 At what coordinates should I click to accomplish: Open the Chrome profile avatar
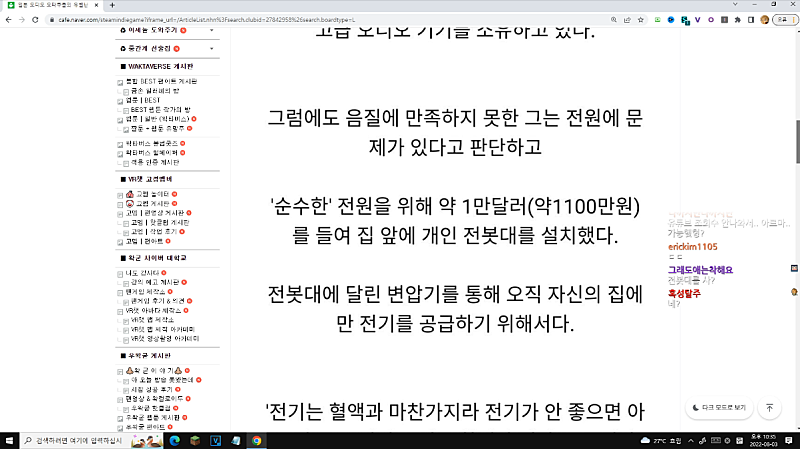(x=764, y=20)
